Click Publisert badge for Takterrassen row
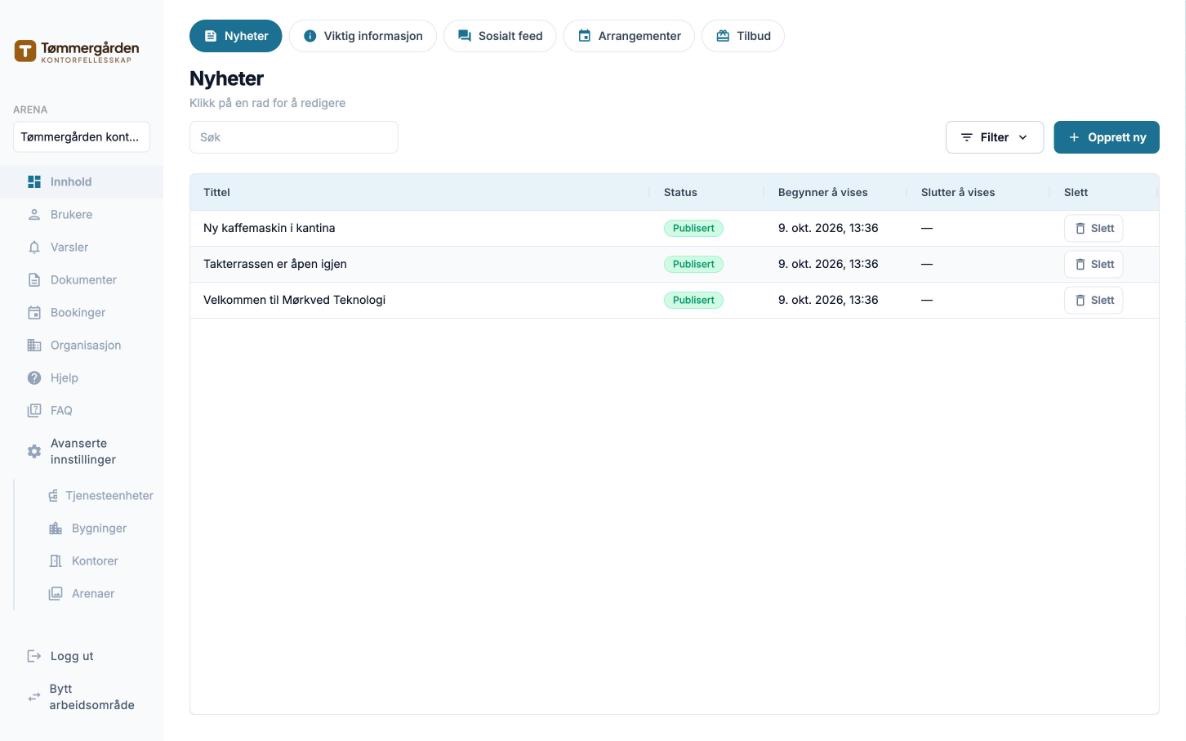Viewport: 1186px width, 741px height. pyautogui.click(x=694, y=265)
